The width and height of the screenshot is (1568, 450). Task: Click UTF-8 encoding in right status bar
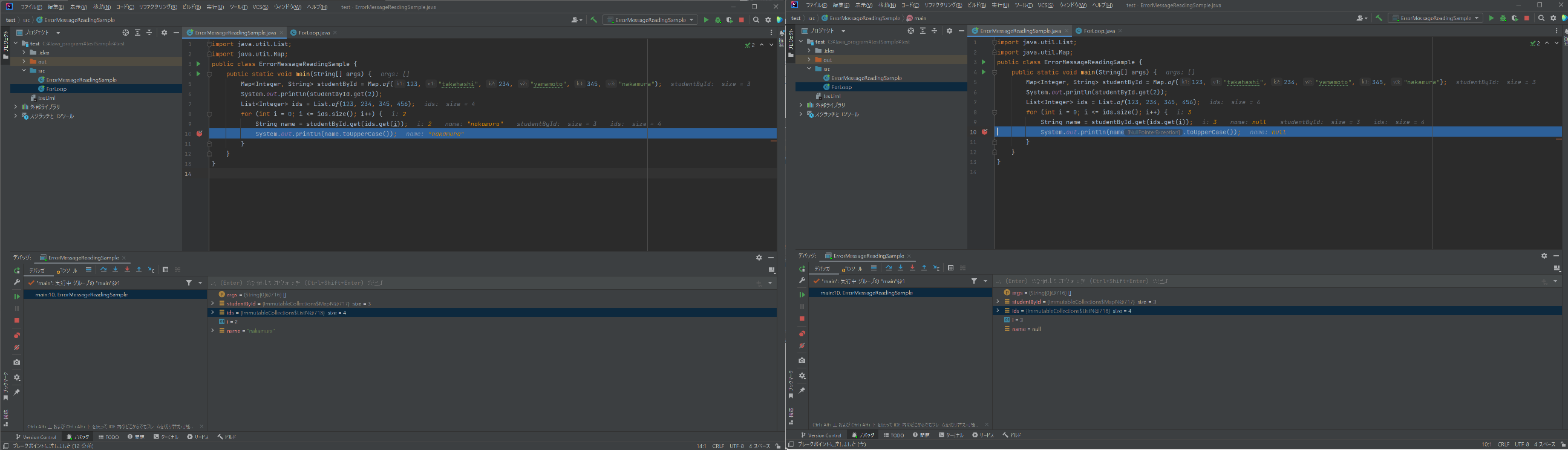(x=1522, y=444)
